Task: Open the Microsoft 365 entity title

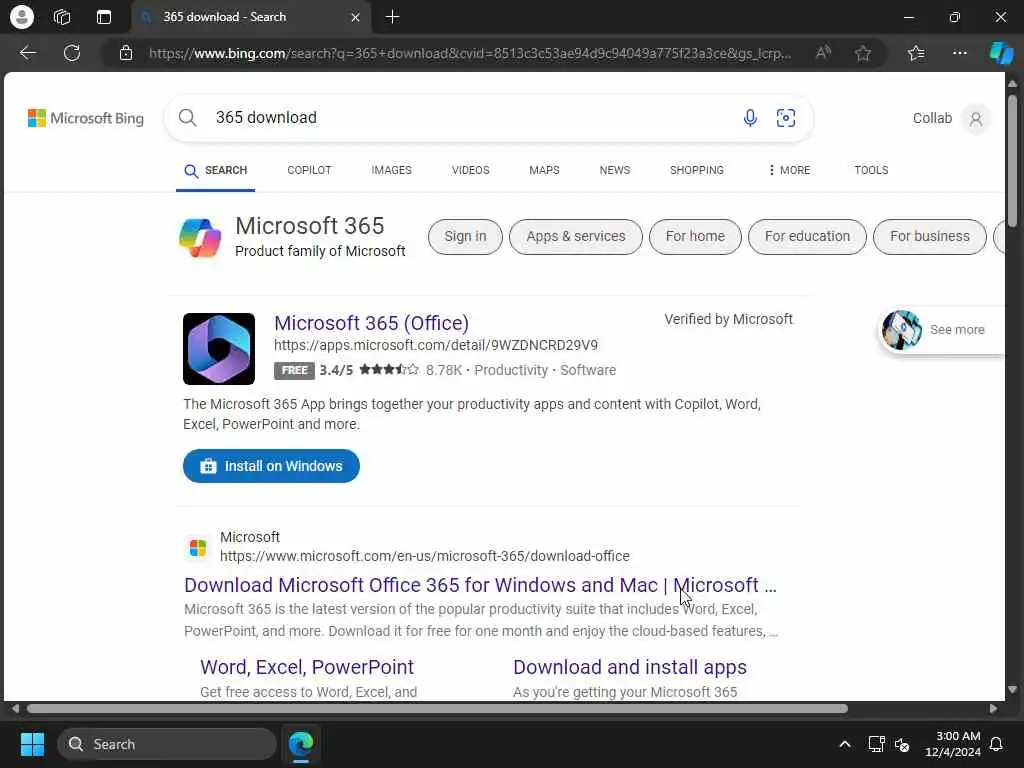Action: (310, 226)
